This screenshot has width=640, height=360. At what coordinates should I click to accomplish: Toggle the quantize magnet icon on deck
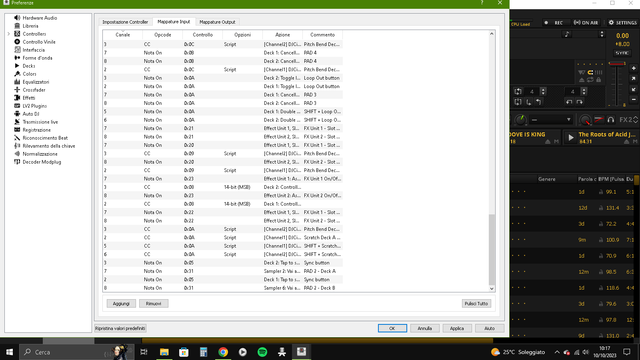(590, 73)
